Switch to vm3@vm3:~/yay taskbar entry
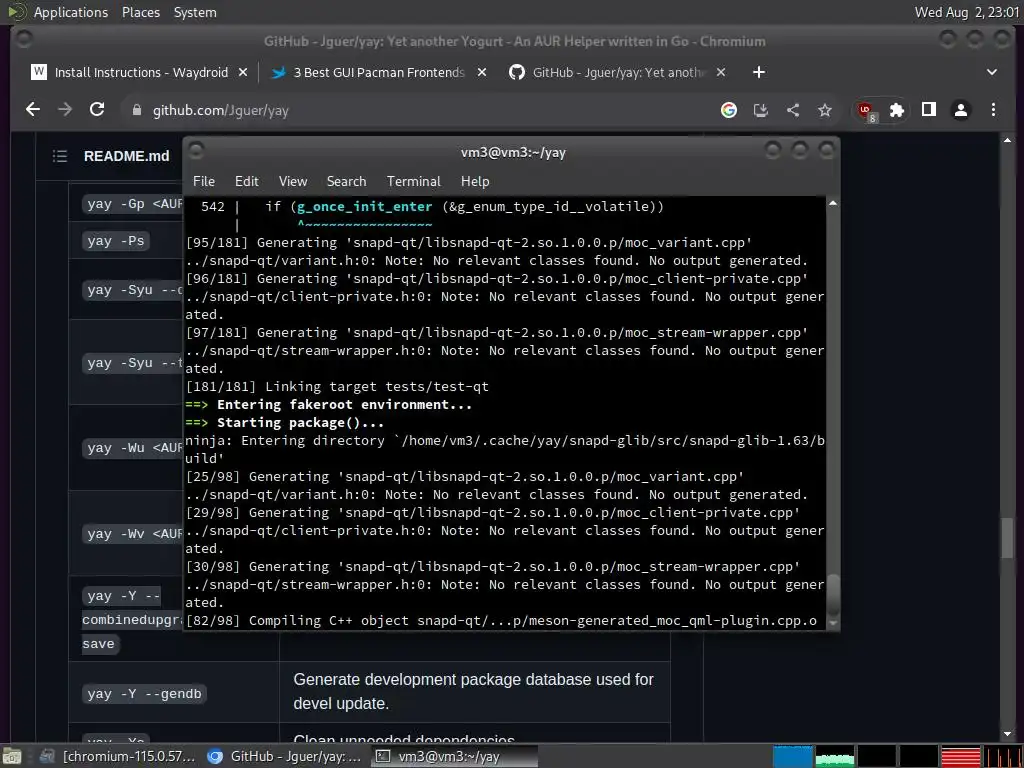This screenshot has height=768, width=1024. coord(455,756)
